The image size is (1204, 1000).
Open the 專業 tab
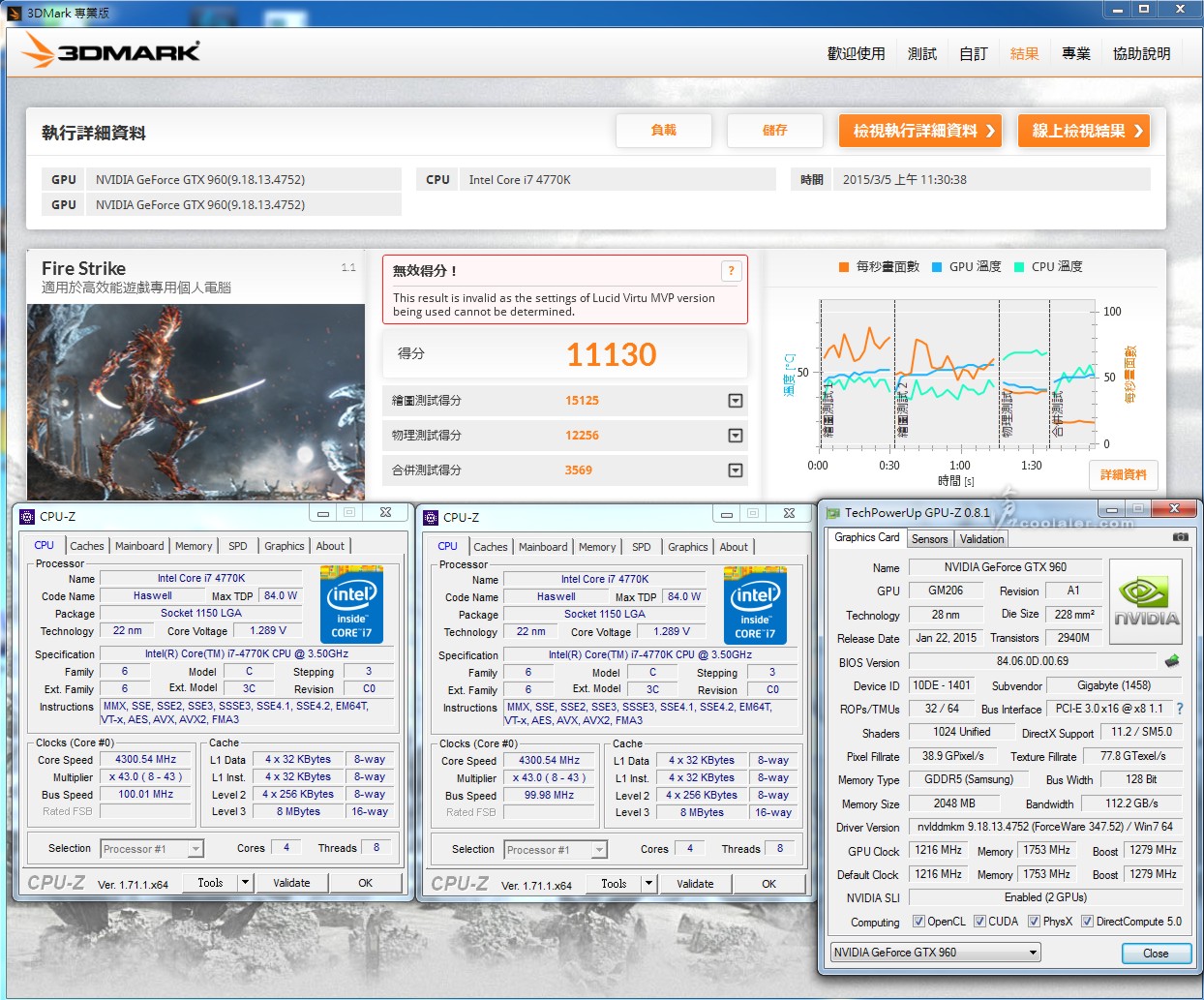tap(1075, 54)
